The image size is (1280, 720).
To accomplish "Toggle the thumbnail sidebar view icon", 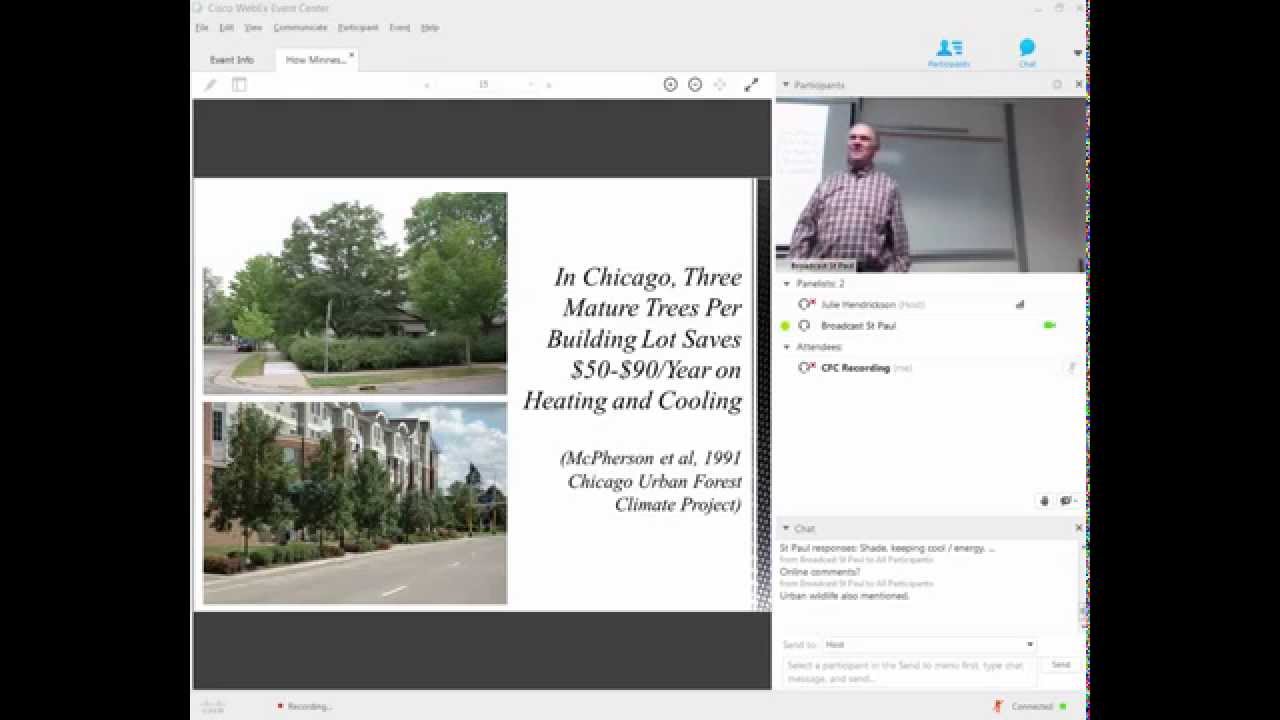I will 239,85.
